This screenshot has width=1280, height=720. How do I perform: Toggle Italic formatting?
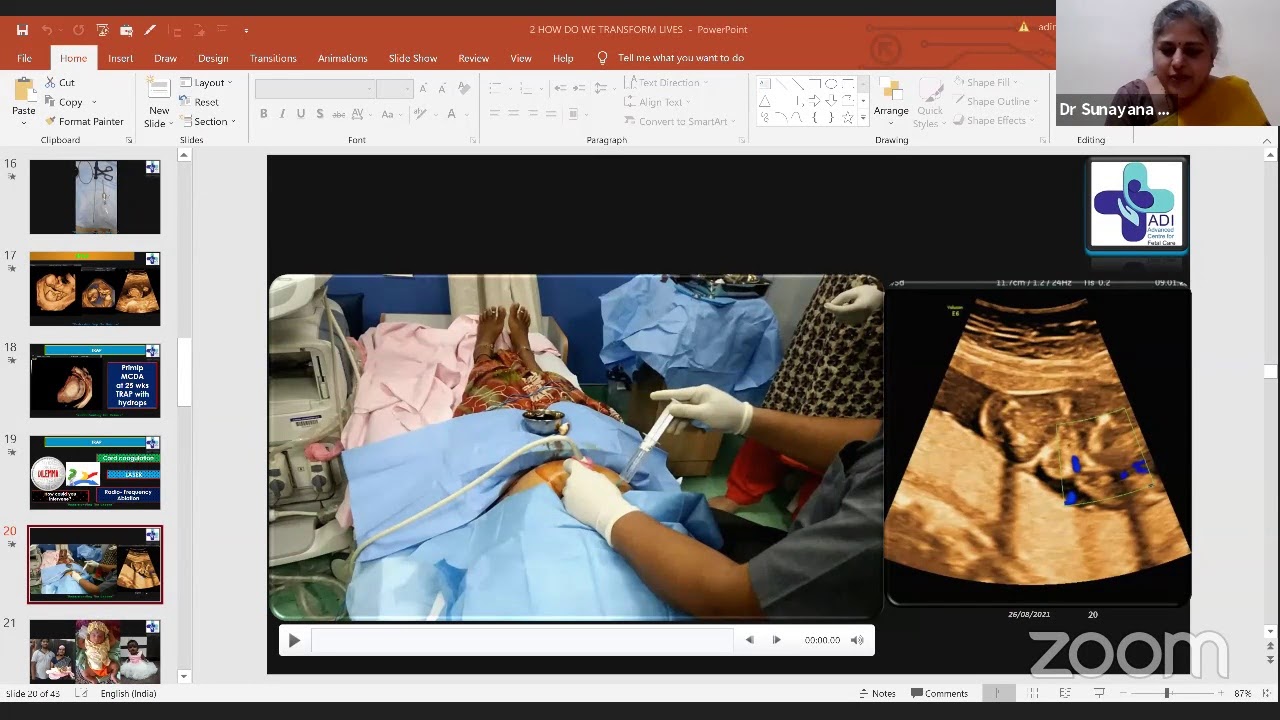click(x=282, y=114)
